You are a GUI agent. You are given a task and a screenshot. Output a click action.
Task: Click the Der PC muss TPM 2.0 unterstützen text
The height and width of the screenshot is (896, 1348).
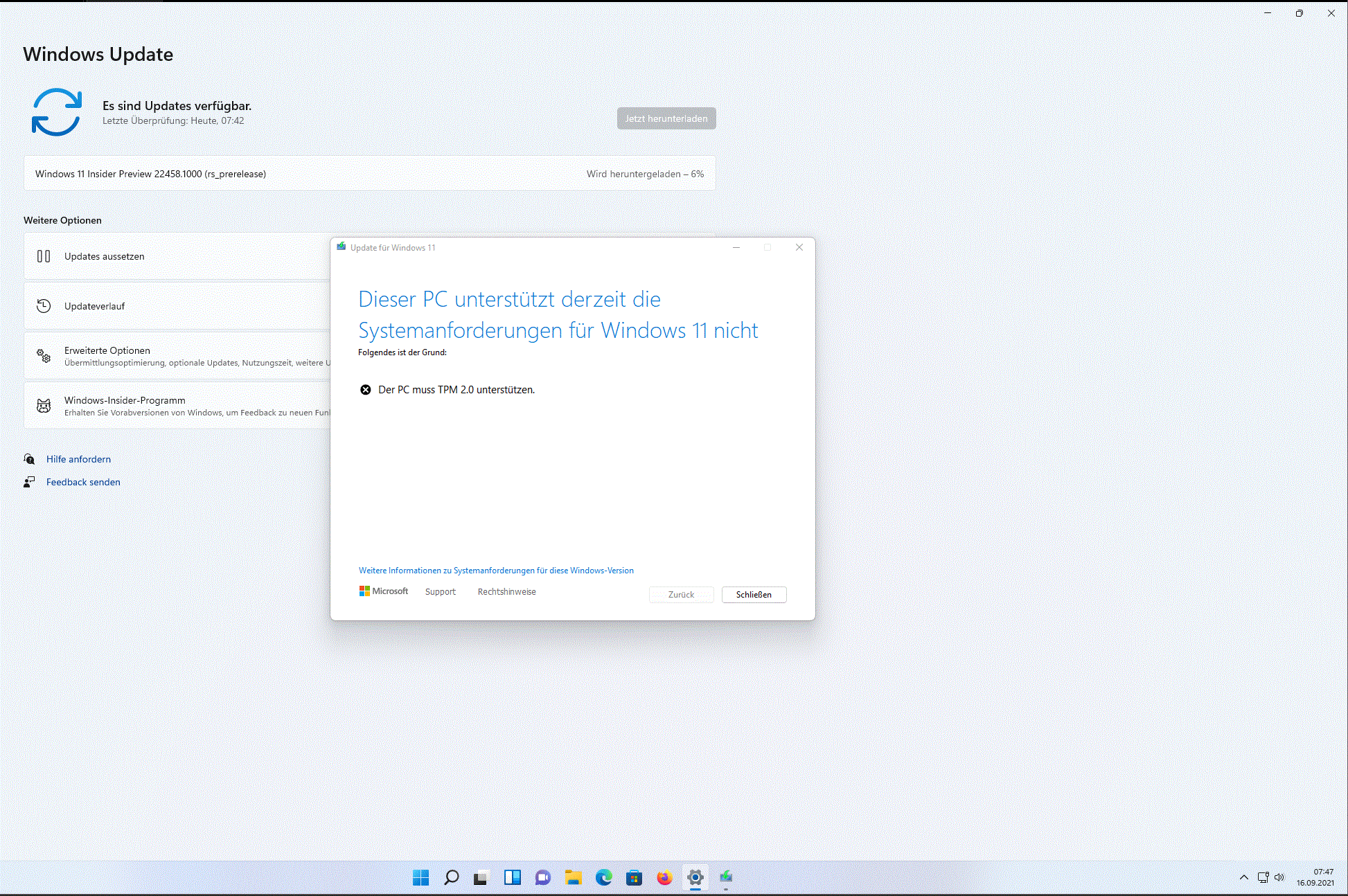456,390
